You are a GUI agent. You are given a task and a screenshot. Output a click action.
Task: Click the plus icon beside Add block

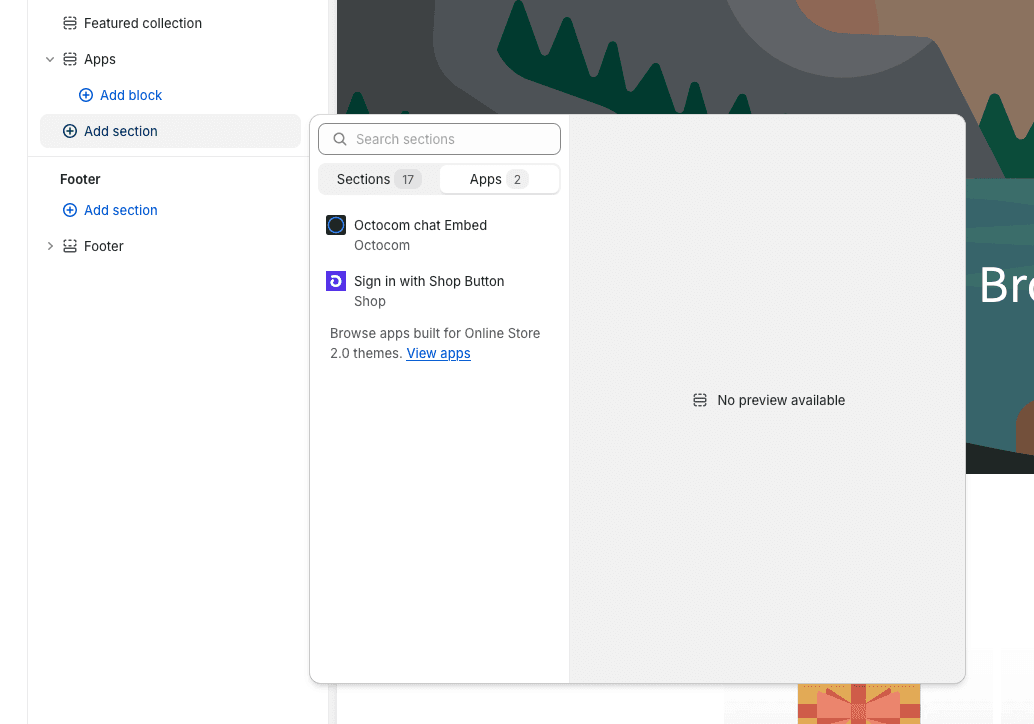pos(86,95)
